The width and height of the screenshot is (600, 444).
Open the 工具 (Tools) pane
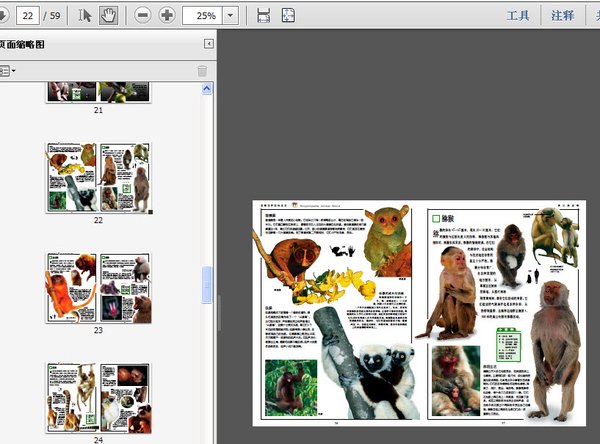517,15
